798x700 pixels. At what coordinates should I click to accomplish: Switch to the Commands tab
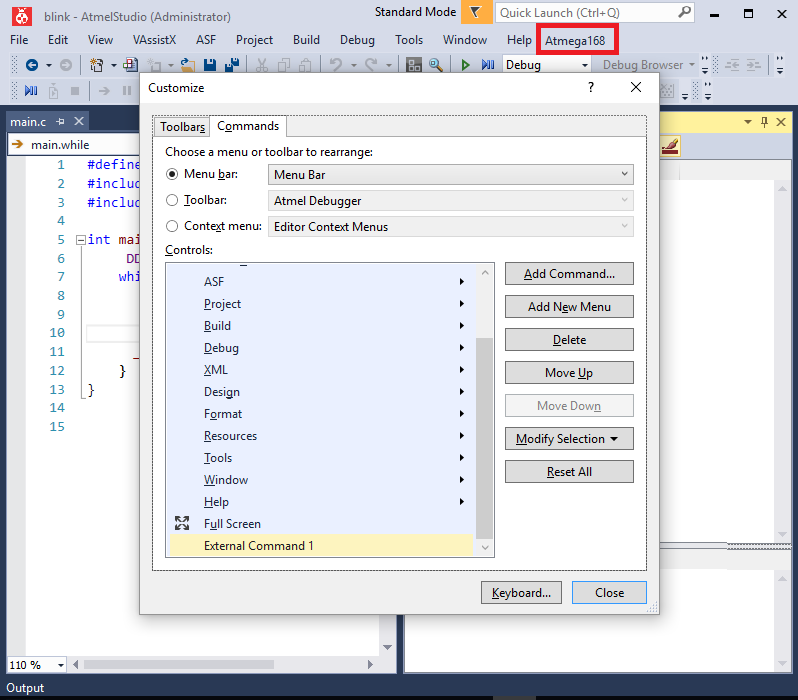point(248,126)
